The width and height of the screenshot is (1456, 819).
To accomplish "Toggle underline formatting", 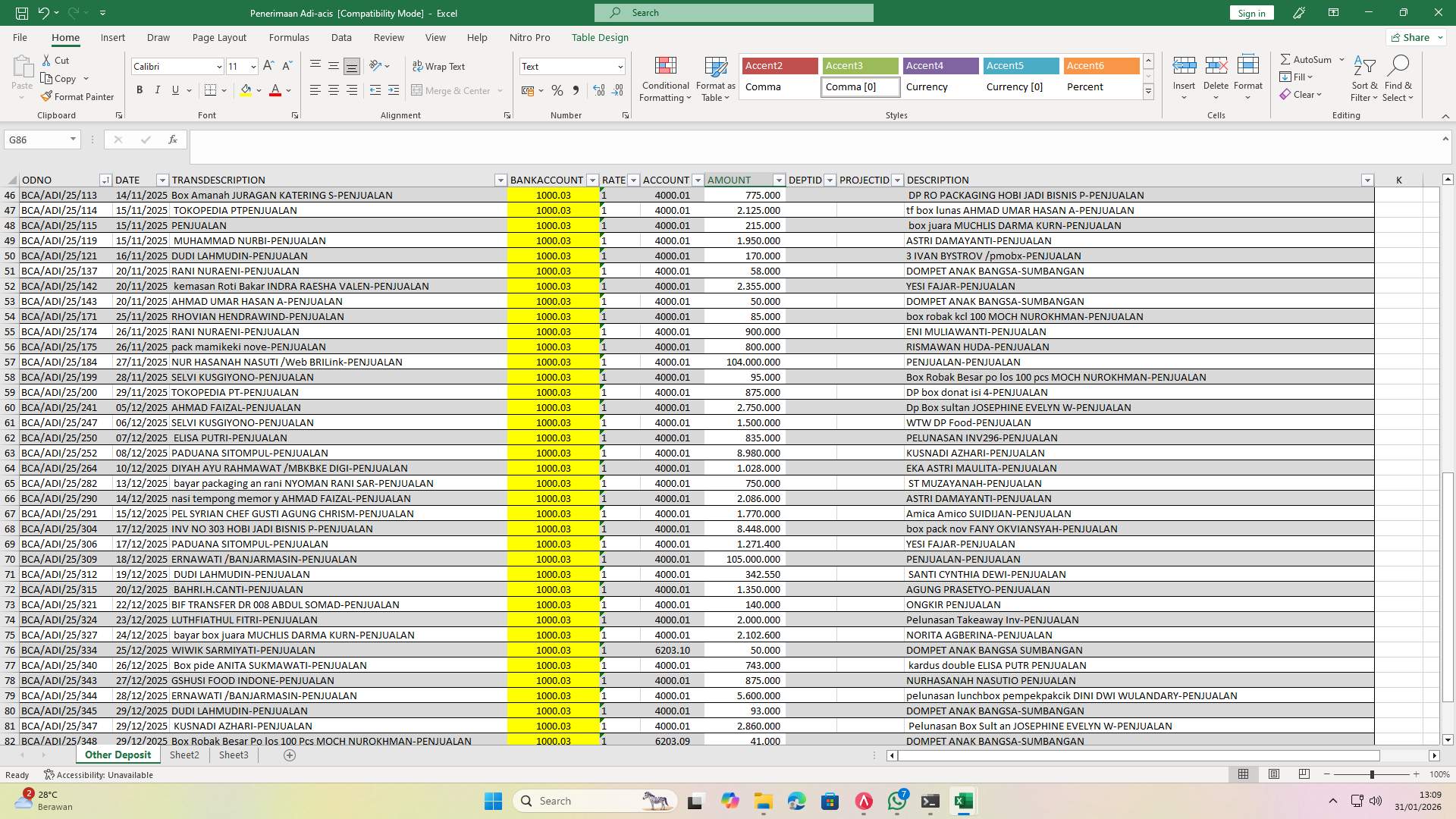I will (174, 89).
